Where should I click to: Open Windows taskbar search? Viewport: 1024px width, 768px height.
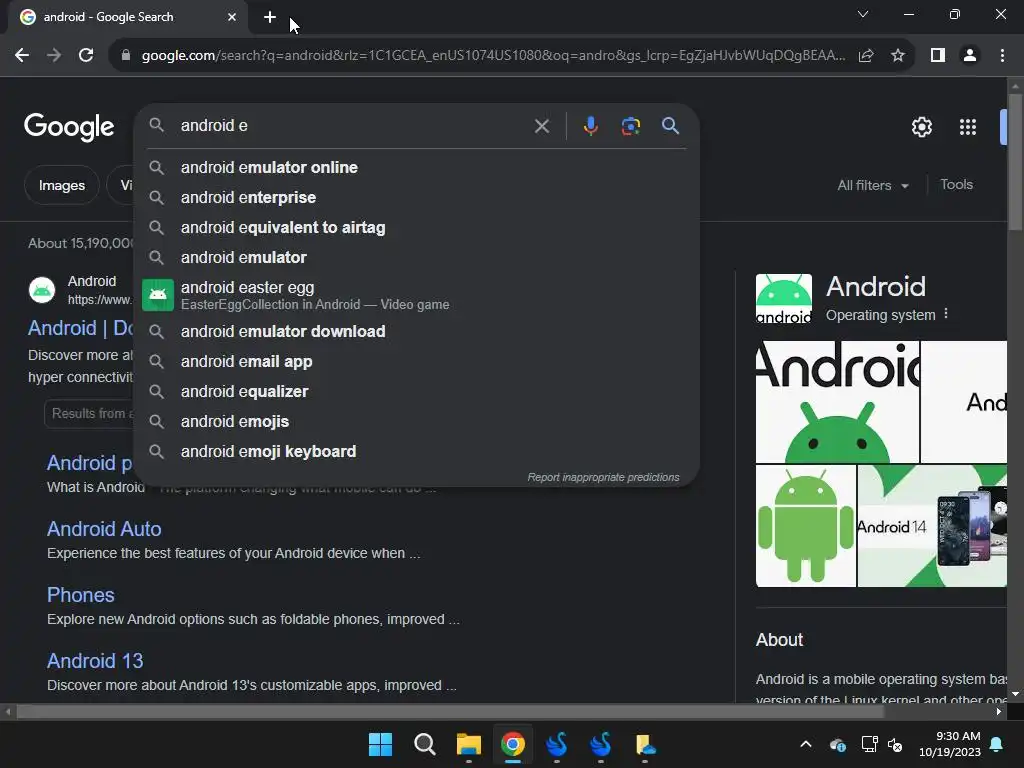(424, 744)
